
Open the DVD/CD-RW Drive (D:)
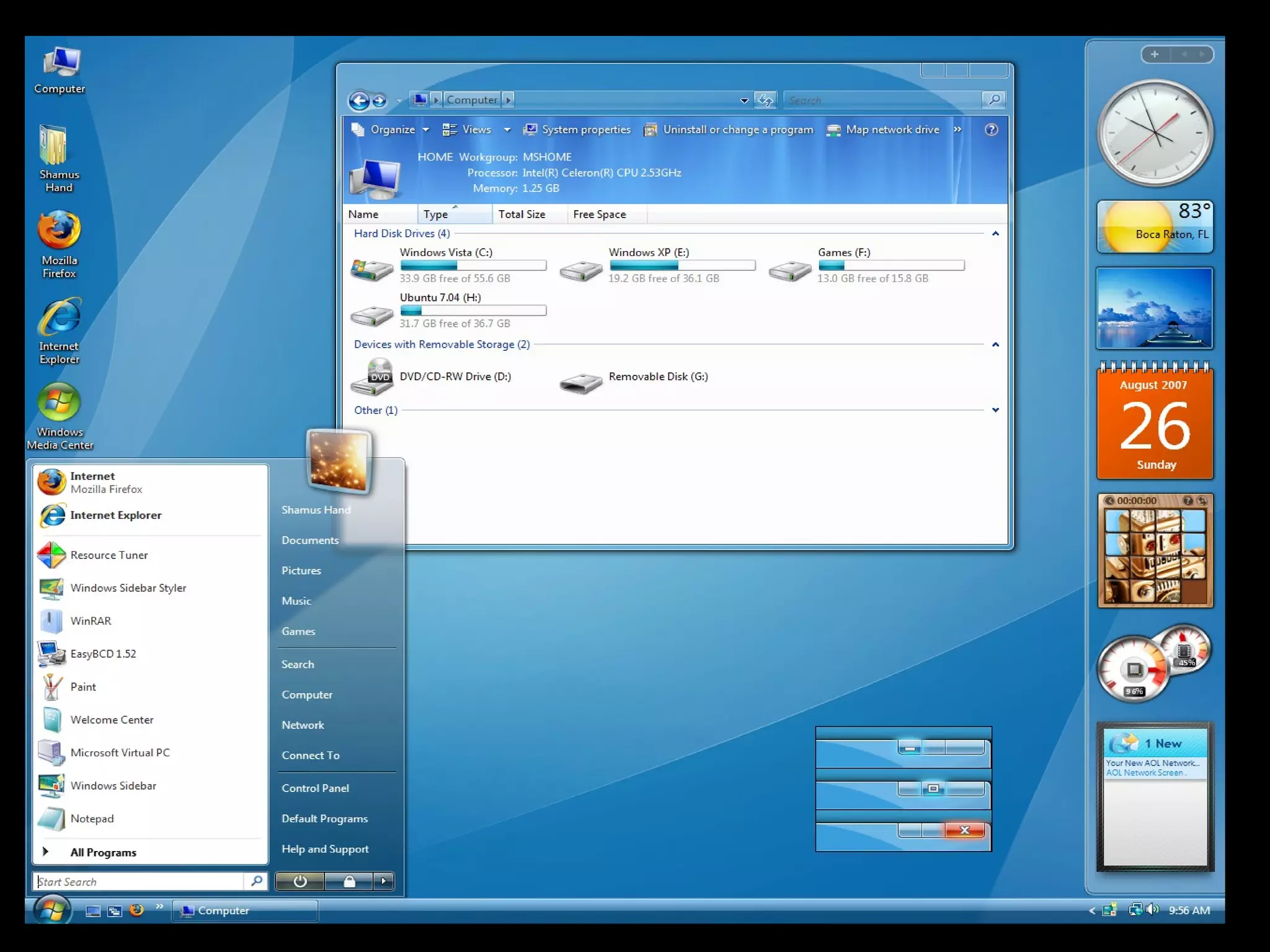tap(372, 377)
